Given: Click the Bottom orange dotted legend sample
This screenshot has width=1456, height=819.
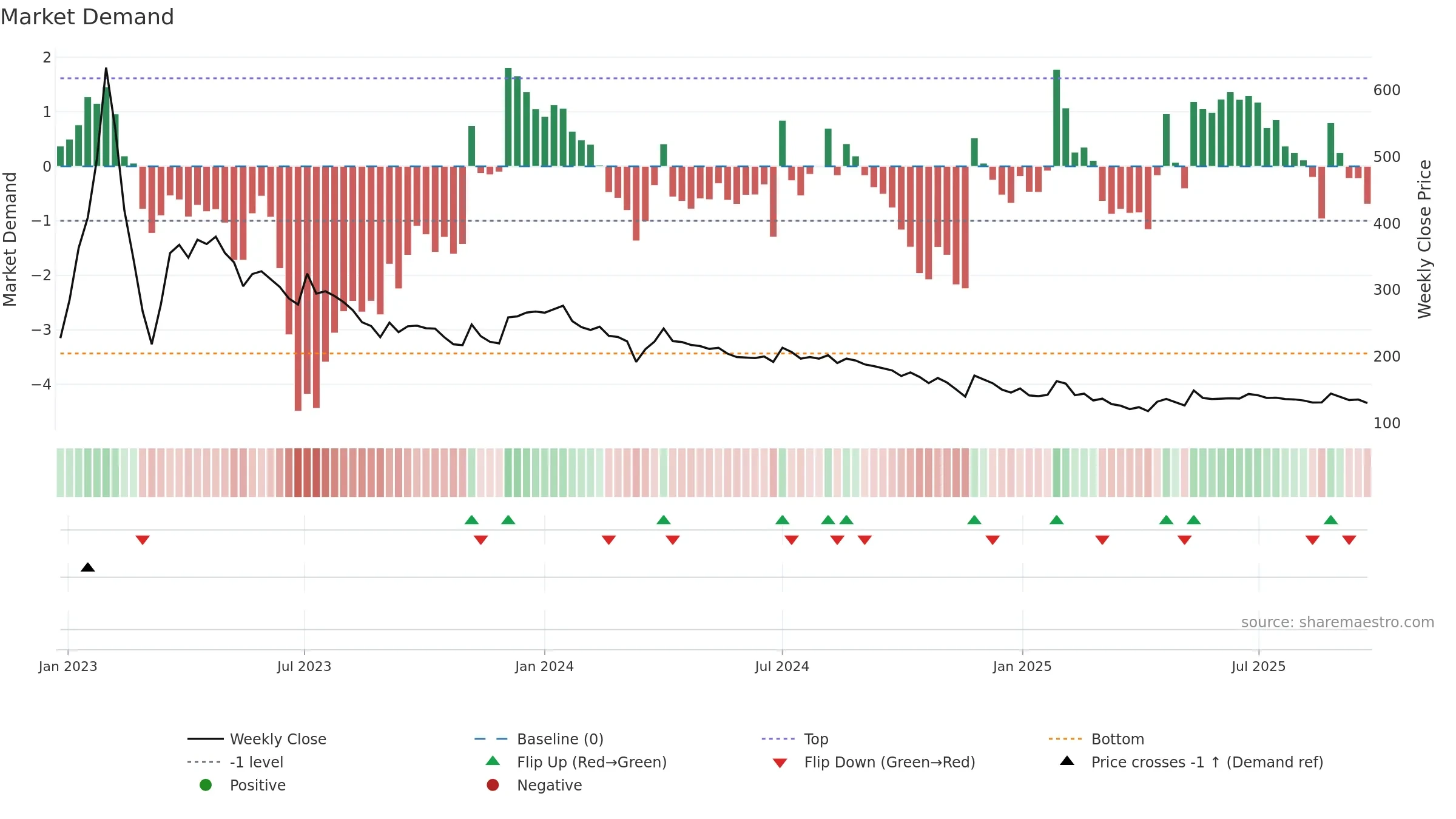Looking at the screenshot, I should tap(1065, 739).
